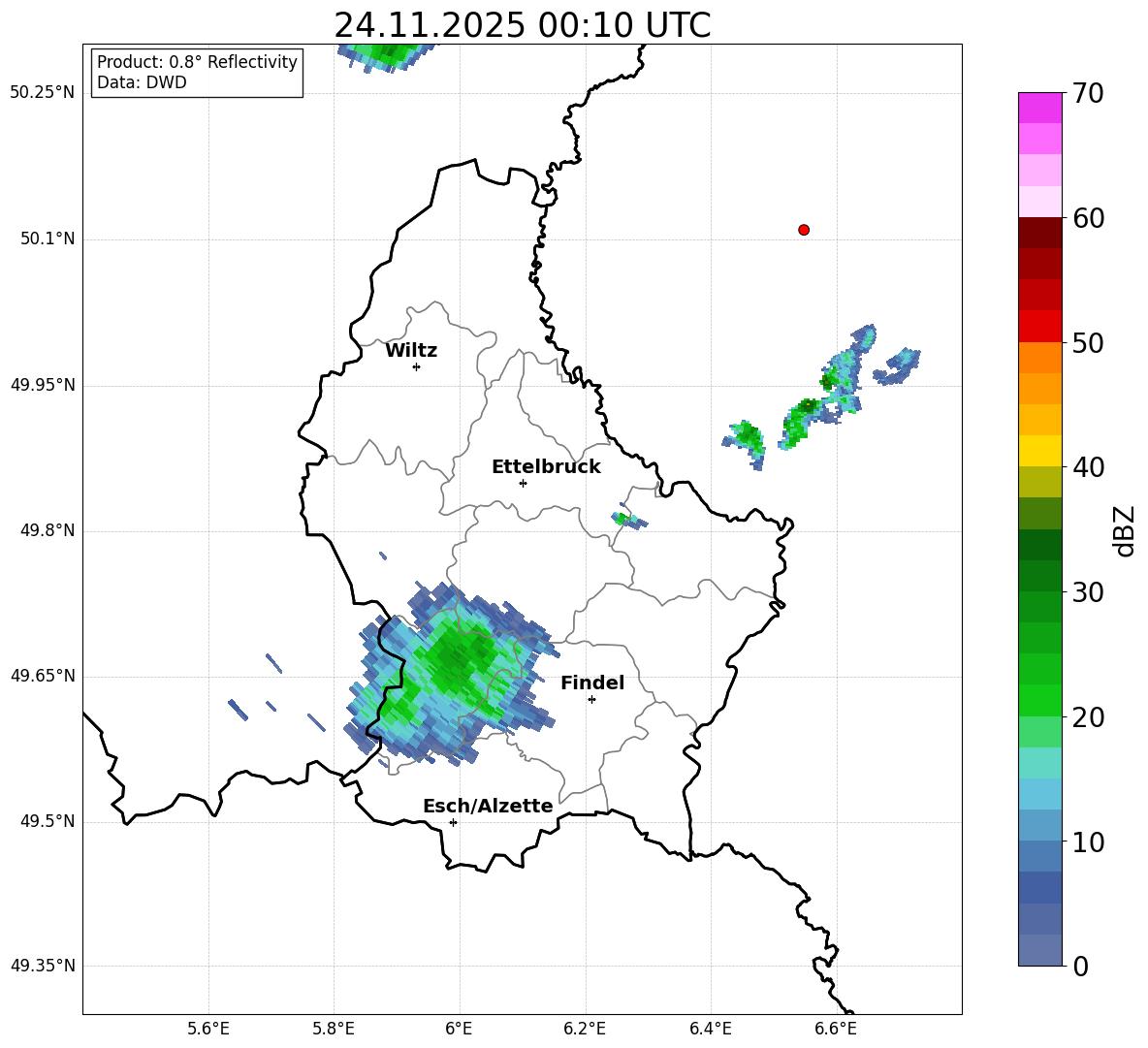
Task: Click the 50.1°N latitude label
Action: pos(48,238)
